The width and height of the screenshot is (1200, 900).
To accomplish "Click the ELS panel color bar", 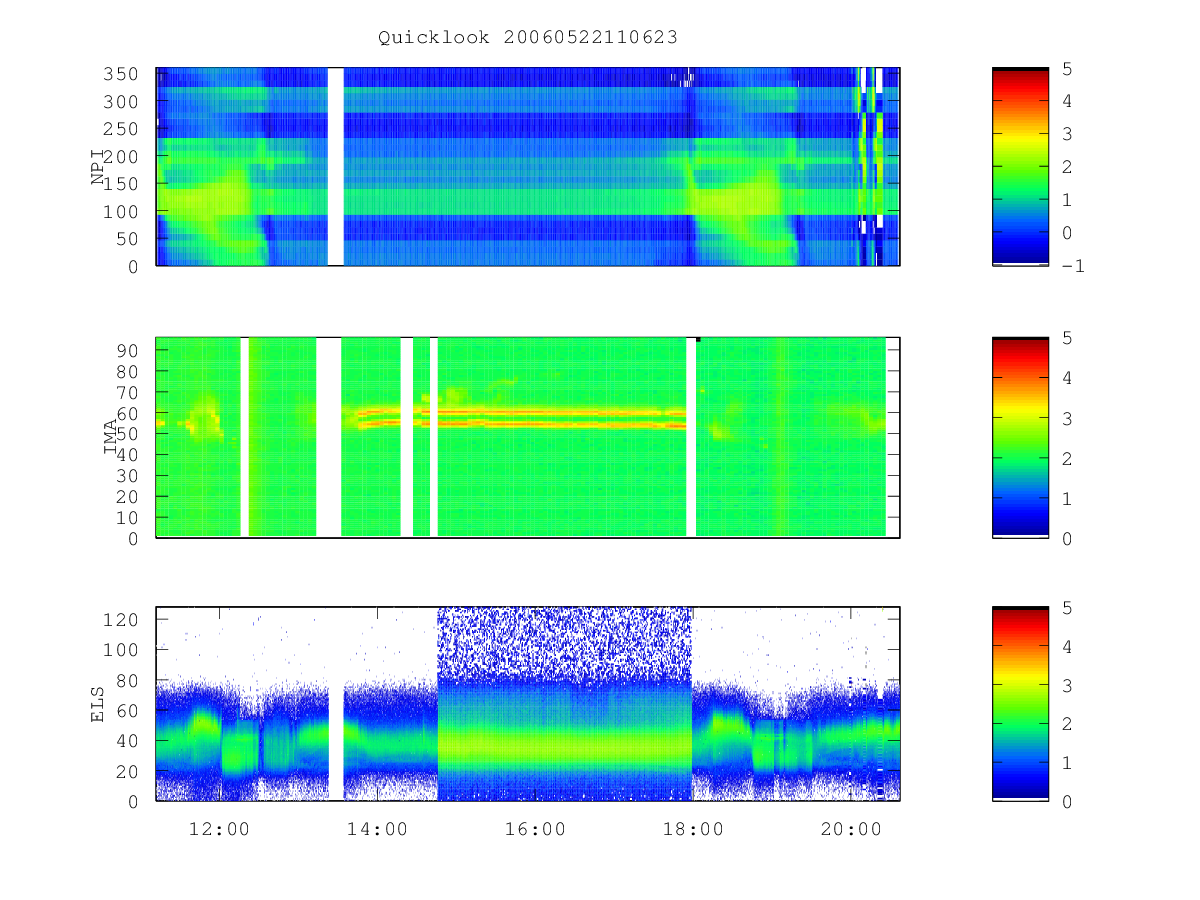I will (x=1020, y=704).
